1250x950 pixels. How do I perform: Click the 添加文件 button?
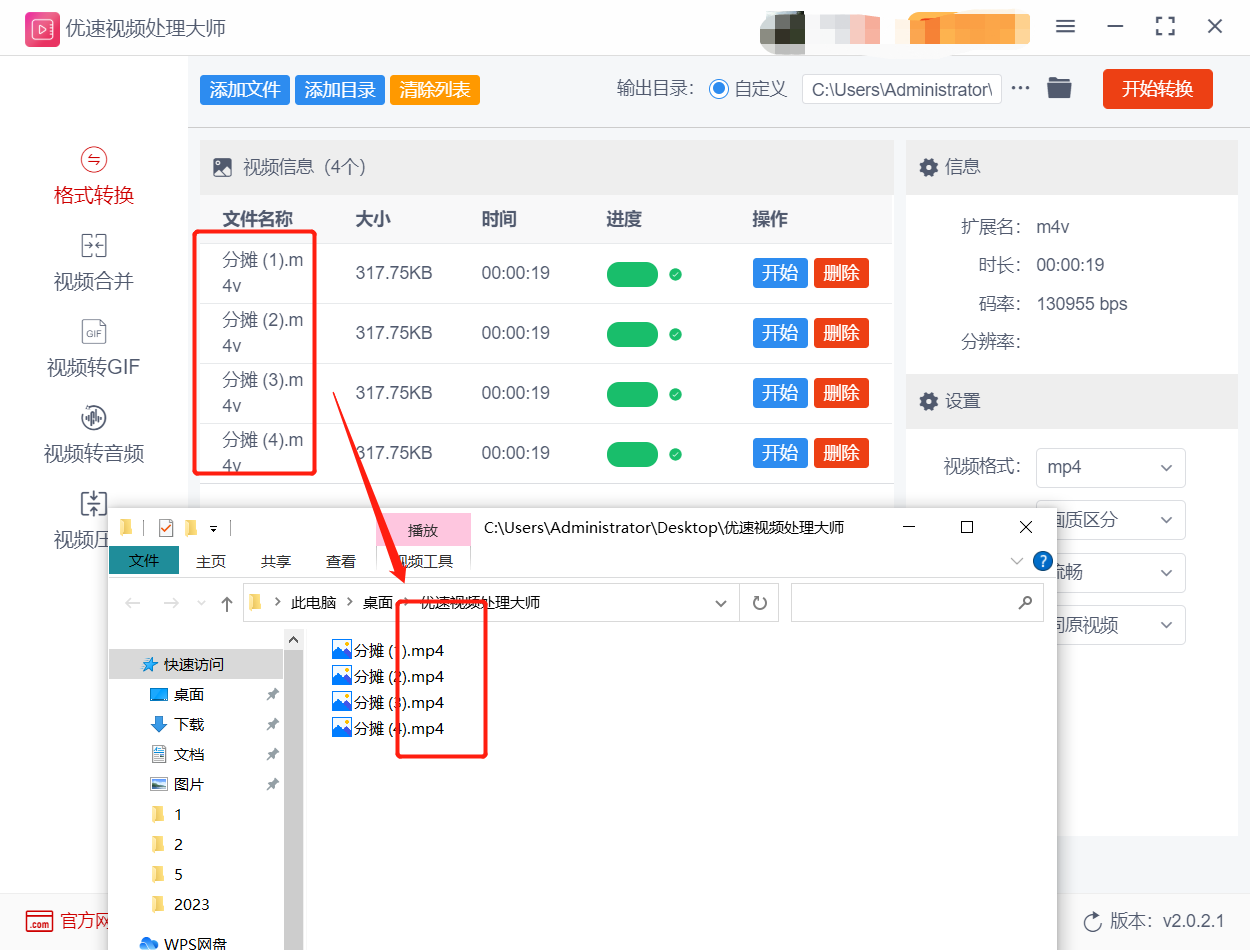[245, 89]
